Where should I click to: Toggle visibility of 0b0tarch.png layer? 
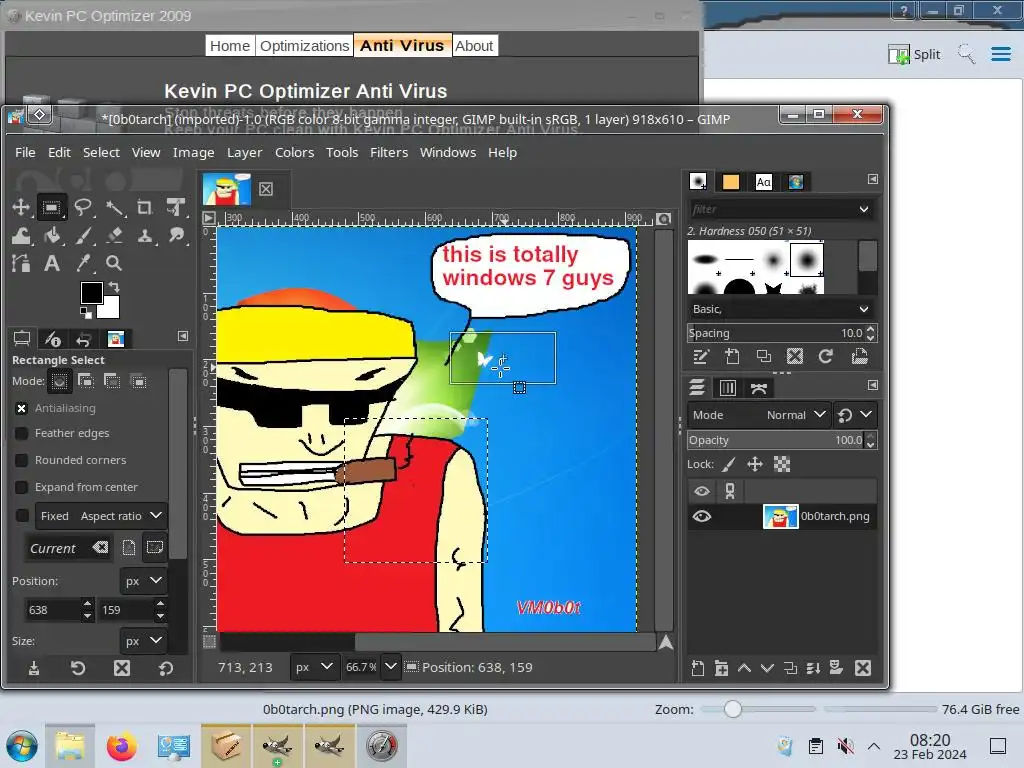pyautogui.click(x=702, y=517)
